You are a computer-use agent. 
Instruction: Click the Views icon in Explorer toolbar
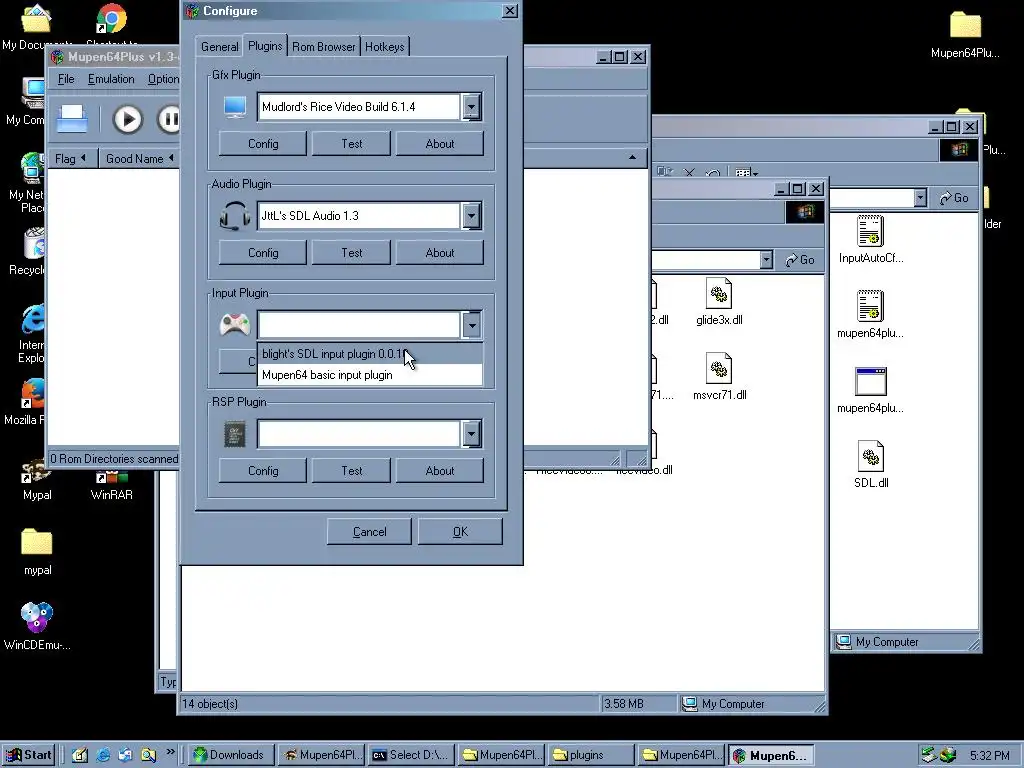point(746,173)
